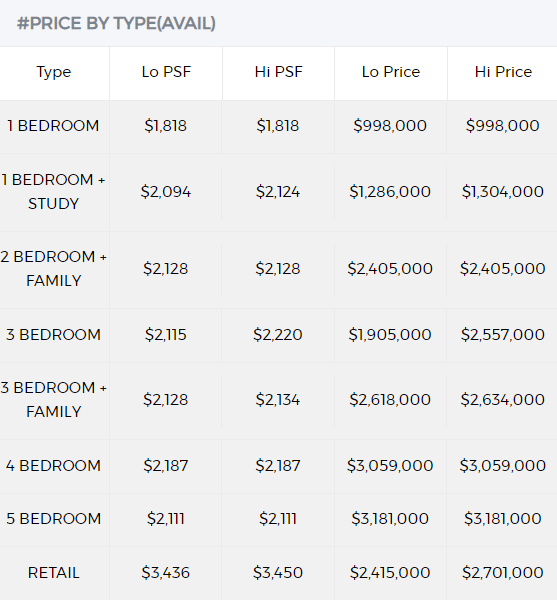Select the 4 BEDROOM row label
Image resolution: width=557 pixels, height=600 pixels.
click(x=53, y=466)
